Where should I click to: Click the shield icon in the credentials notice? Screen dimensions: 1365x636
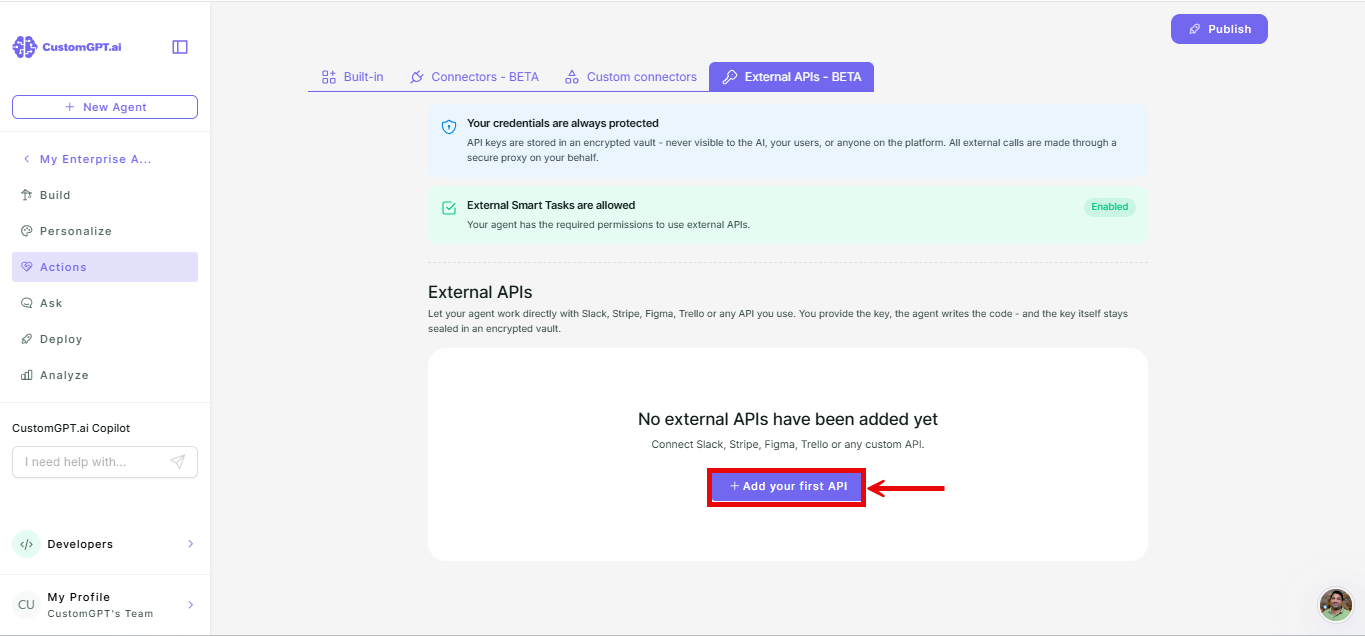449,127
